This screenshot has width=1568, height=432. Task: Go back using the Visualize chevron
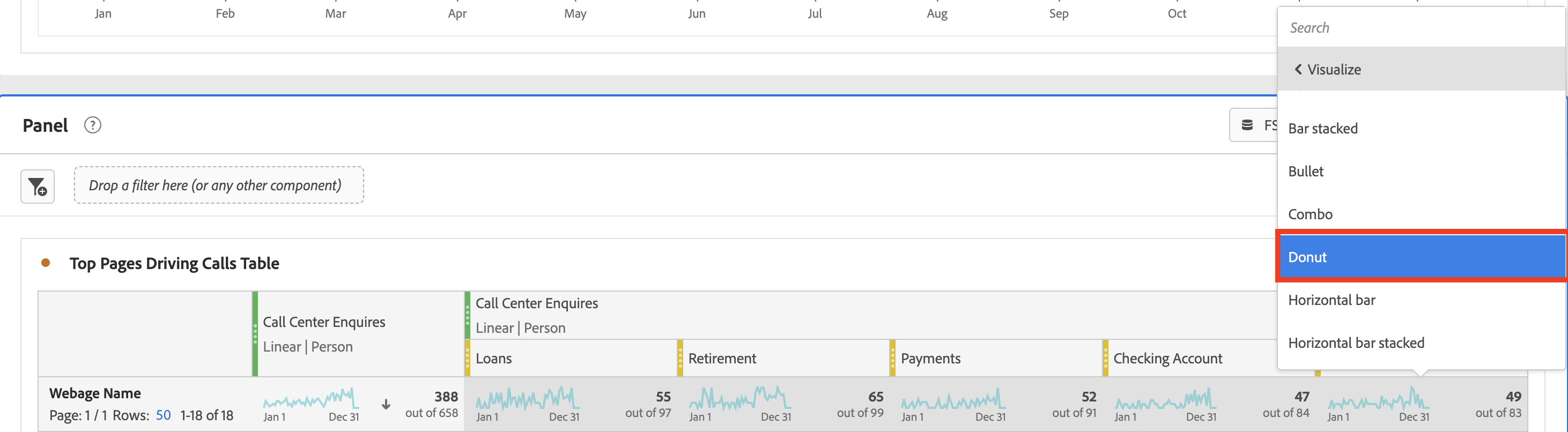(1298, 69)
